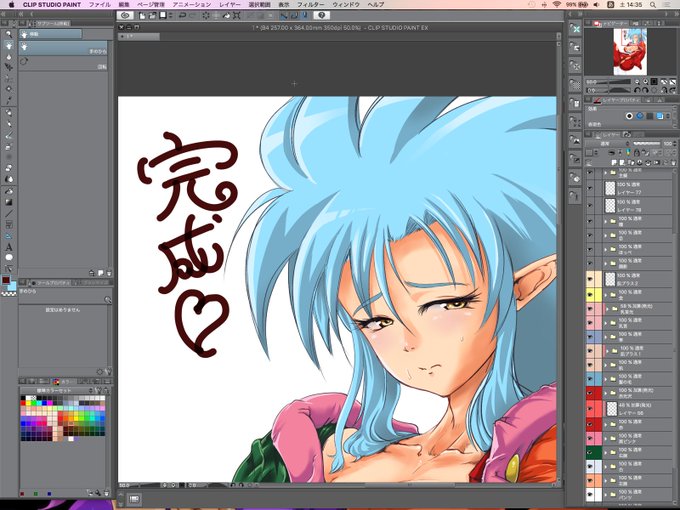This screenshot has height=510, width=680.
Task: Toggle eye on dark-green-labeled folder
Action: pos(589,452)
